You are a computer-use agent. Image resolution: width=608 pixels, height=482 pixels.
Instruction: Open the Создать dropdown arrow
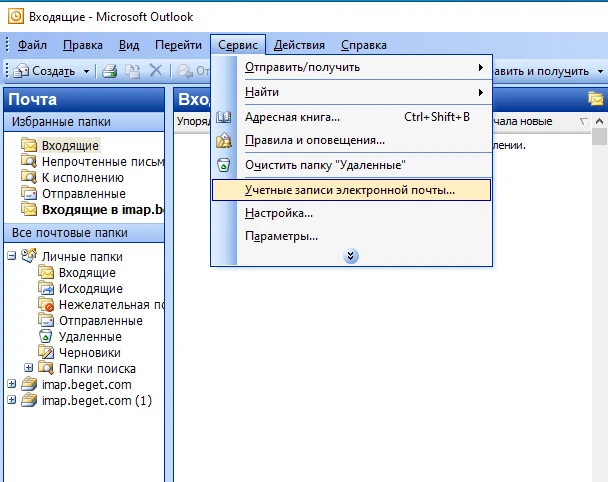point(86,71)
